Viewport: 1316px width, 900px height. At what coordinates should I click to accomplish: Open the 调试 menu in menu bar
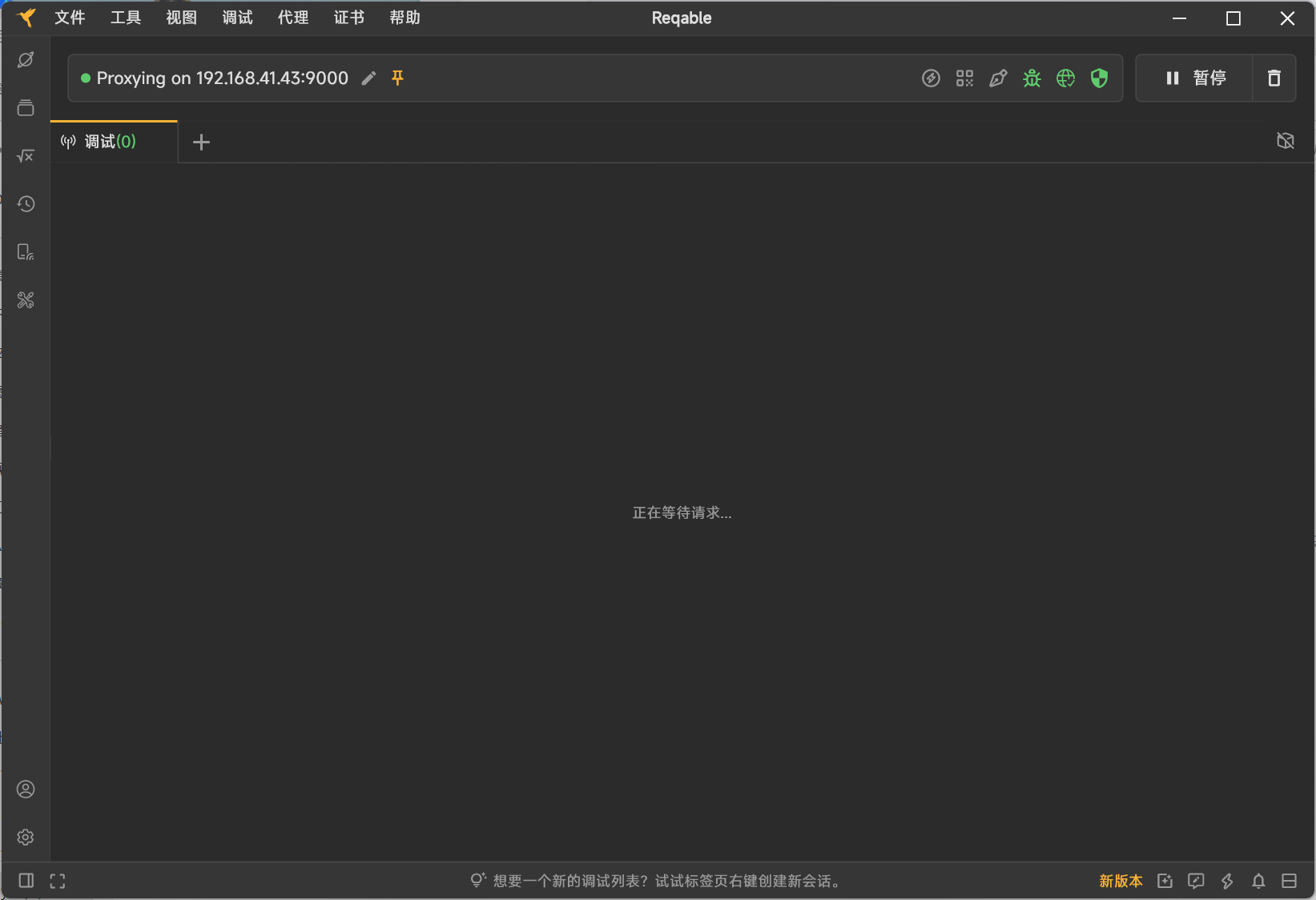click(x=237, y=18)
